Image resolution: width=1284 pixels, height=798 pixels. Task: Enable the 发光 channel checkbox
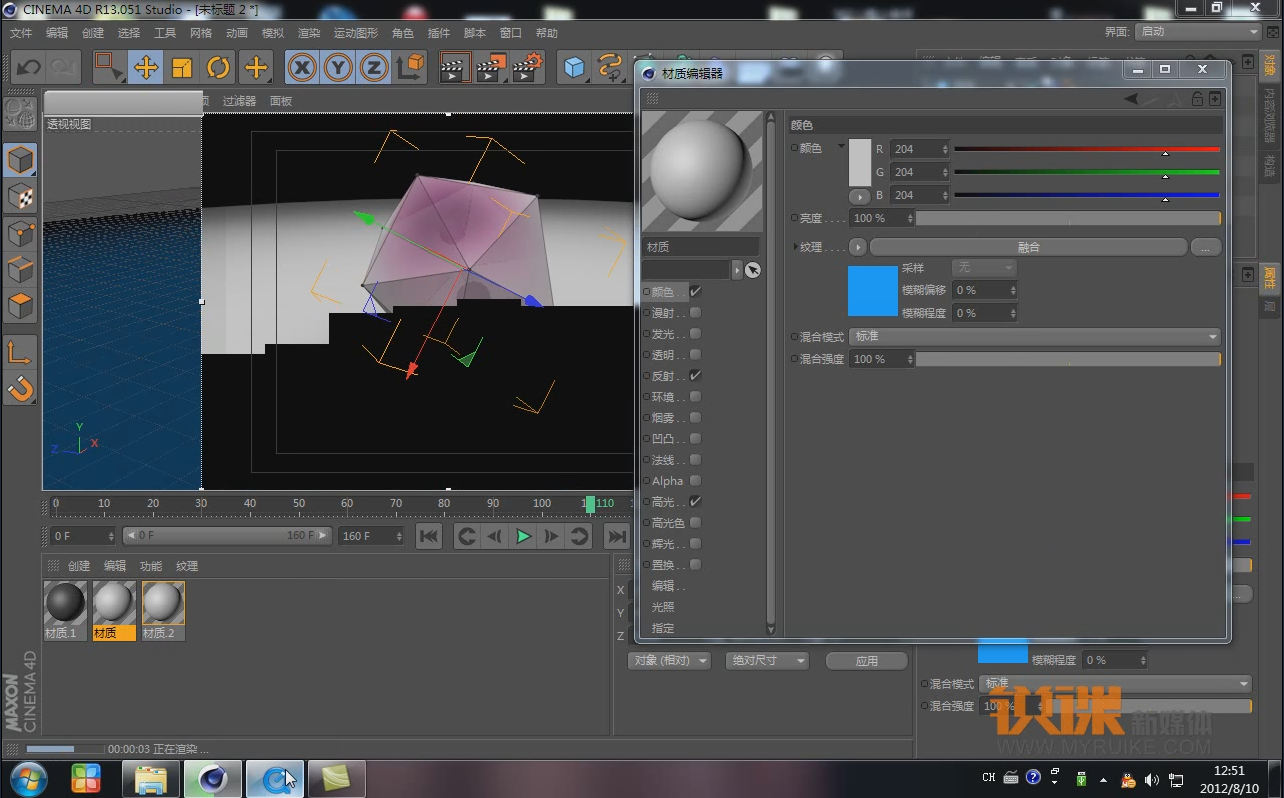(x=695, y=334)
